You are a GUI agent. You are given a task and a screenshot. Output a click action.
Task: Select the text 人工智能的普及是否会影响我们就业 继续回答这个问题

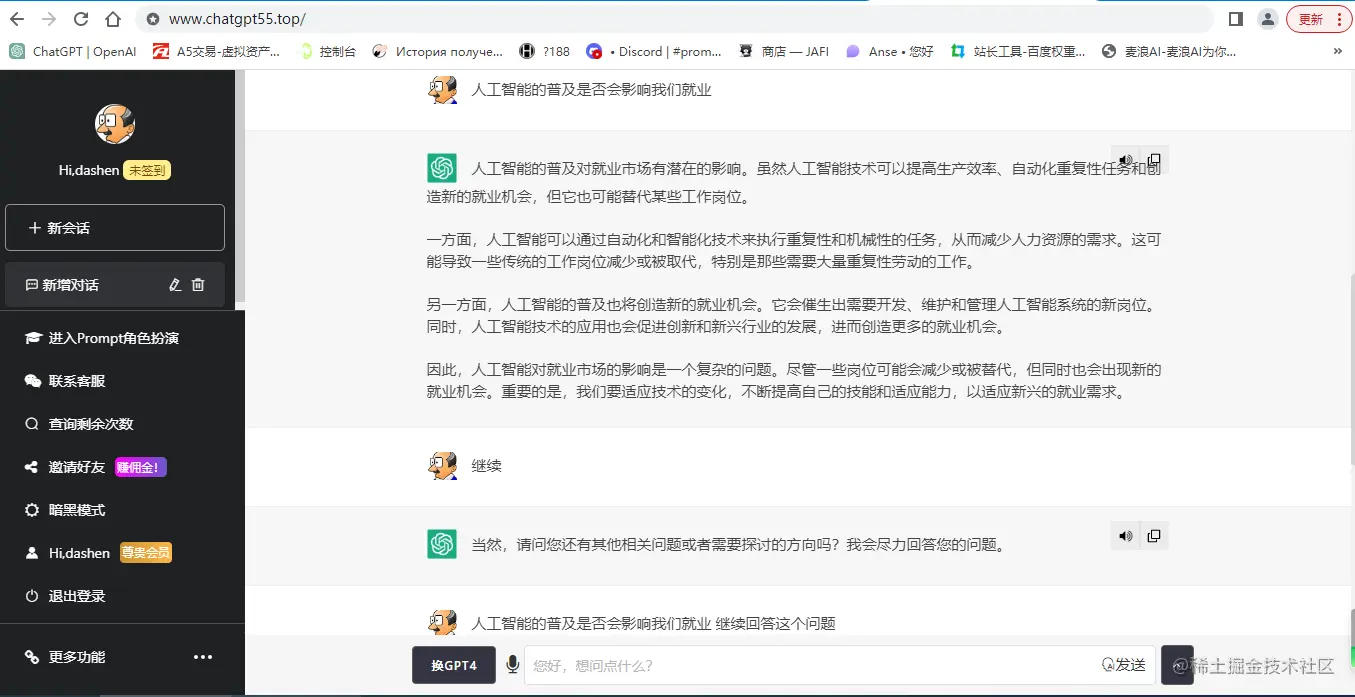pyautogui.click(x=653, y=624)
